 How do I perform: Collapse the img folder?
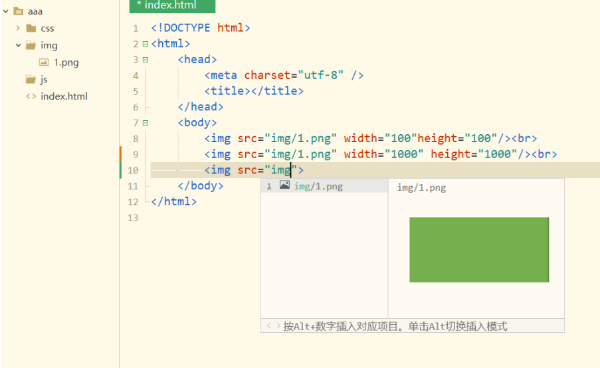(x=18, y=45)
